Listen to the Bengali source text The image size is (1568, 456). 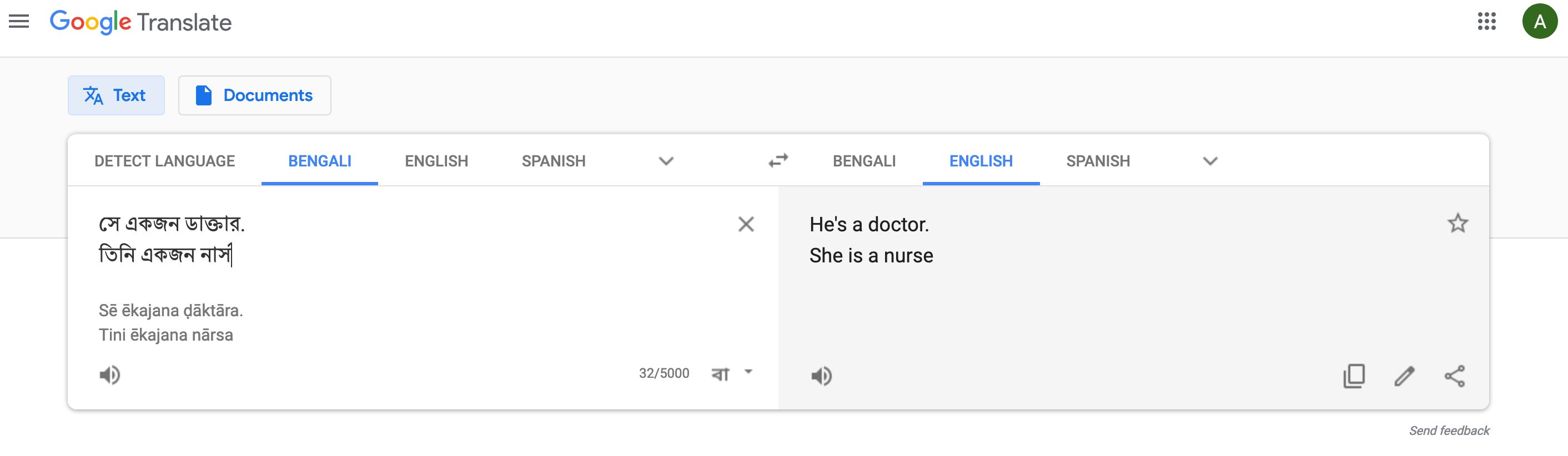(x=110, y=374)
